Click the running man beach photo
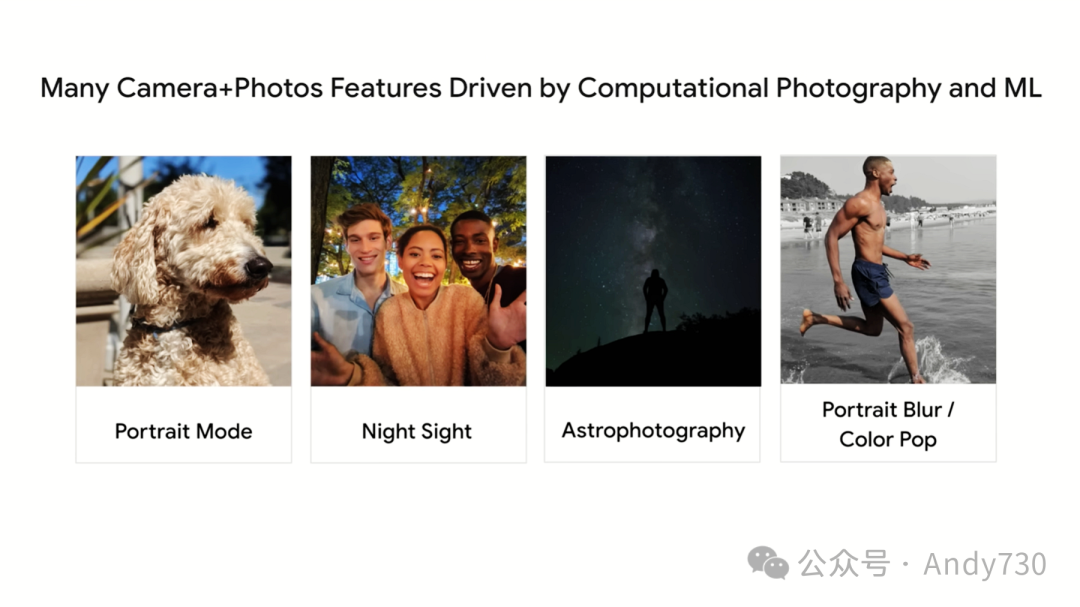1080x607 pixels. (888, 270)
